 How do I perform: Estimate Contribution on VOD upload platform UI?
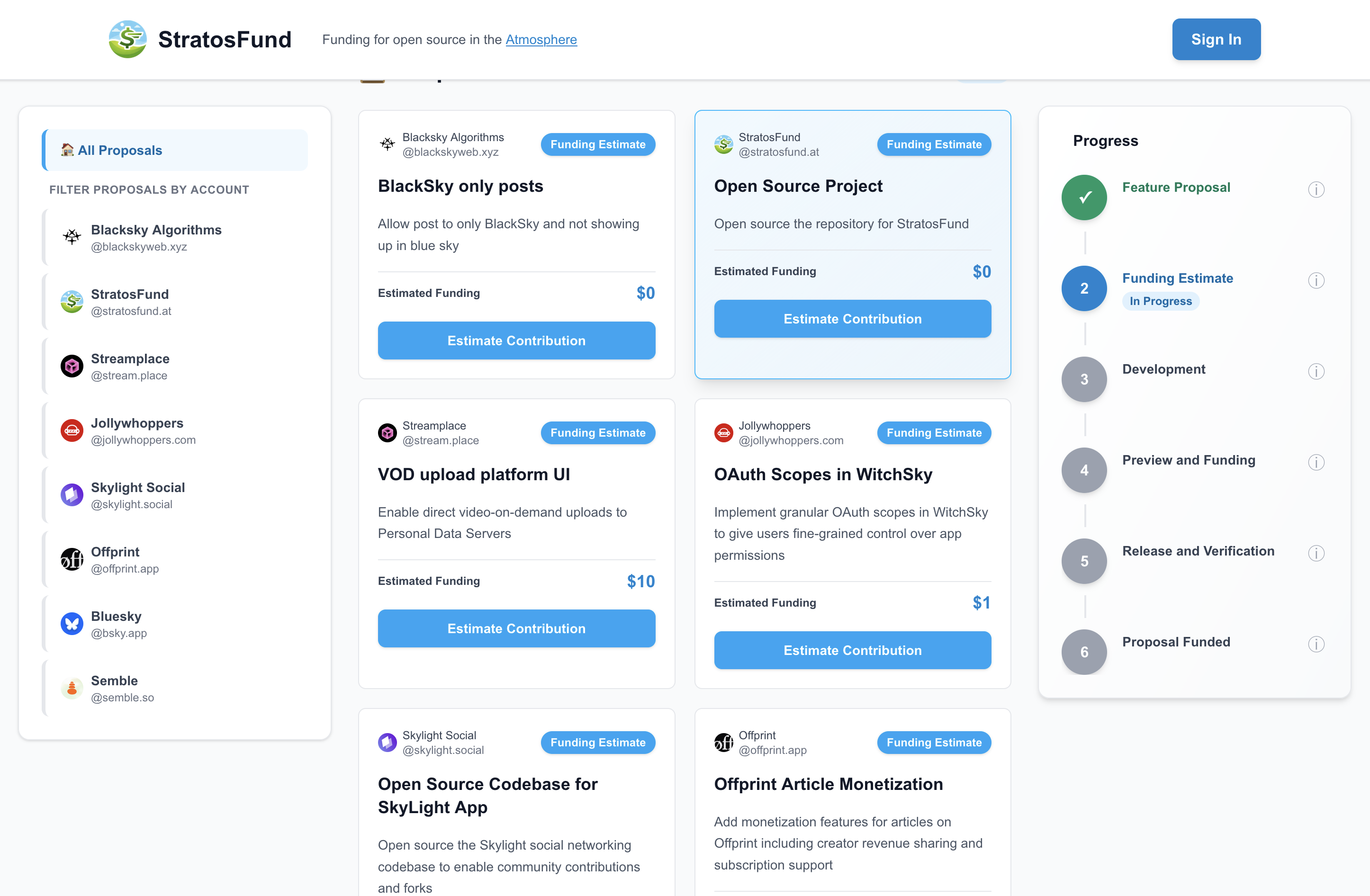tap(516, 628)
